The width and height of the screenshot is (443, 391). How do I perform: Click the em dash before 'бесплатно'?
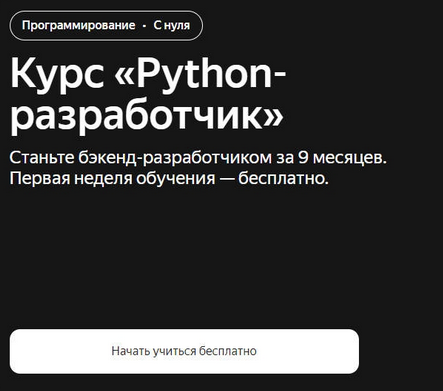[226, 179]
